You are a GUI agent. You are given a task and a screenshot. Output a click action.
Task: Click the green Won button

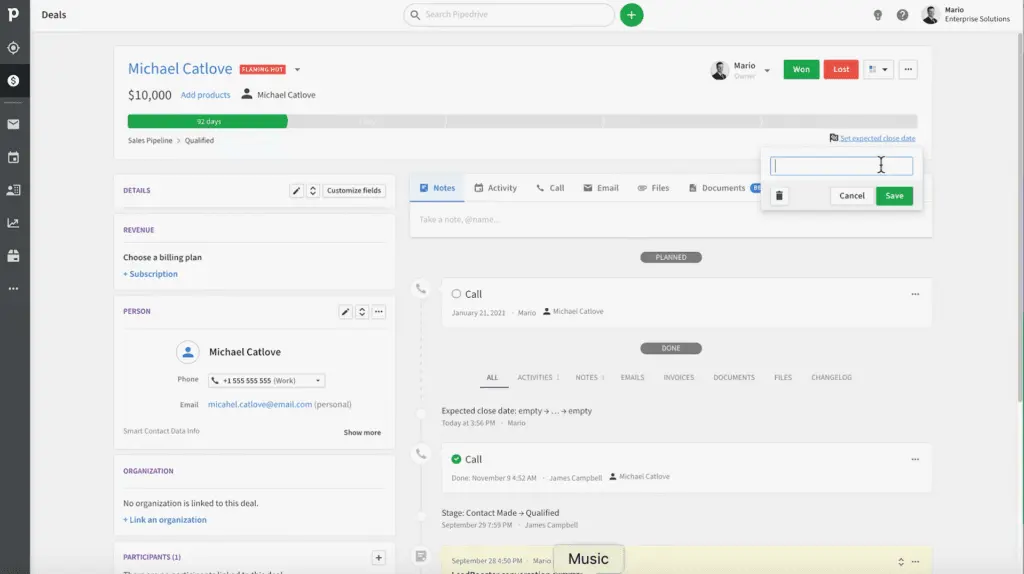pos(801,69)
